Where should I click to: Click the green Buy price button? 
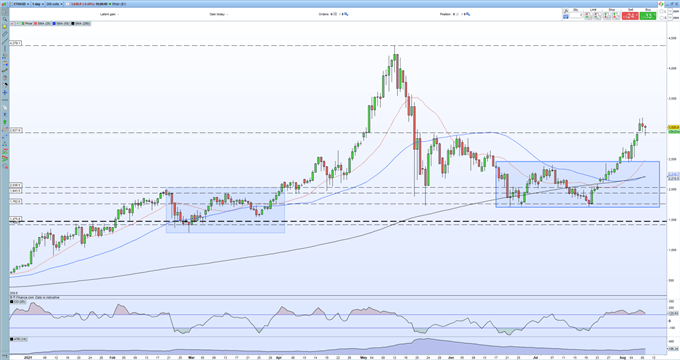pyautogui.click(x=647, y=16)
